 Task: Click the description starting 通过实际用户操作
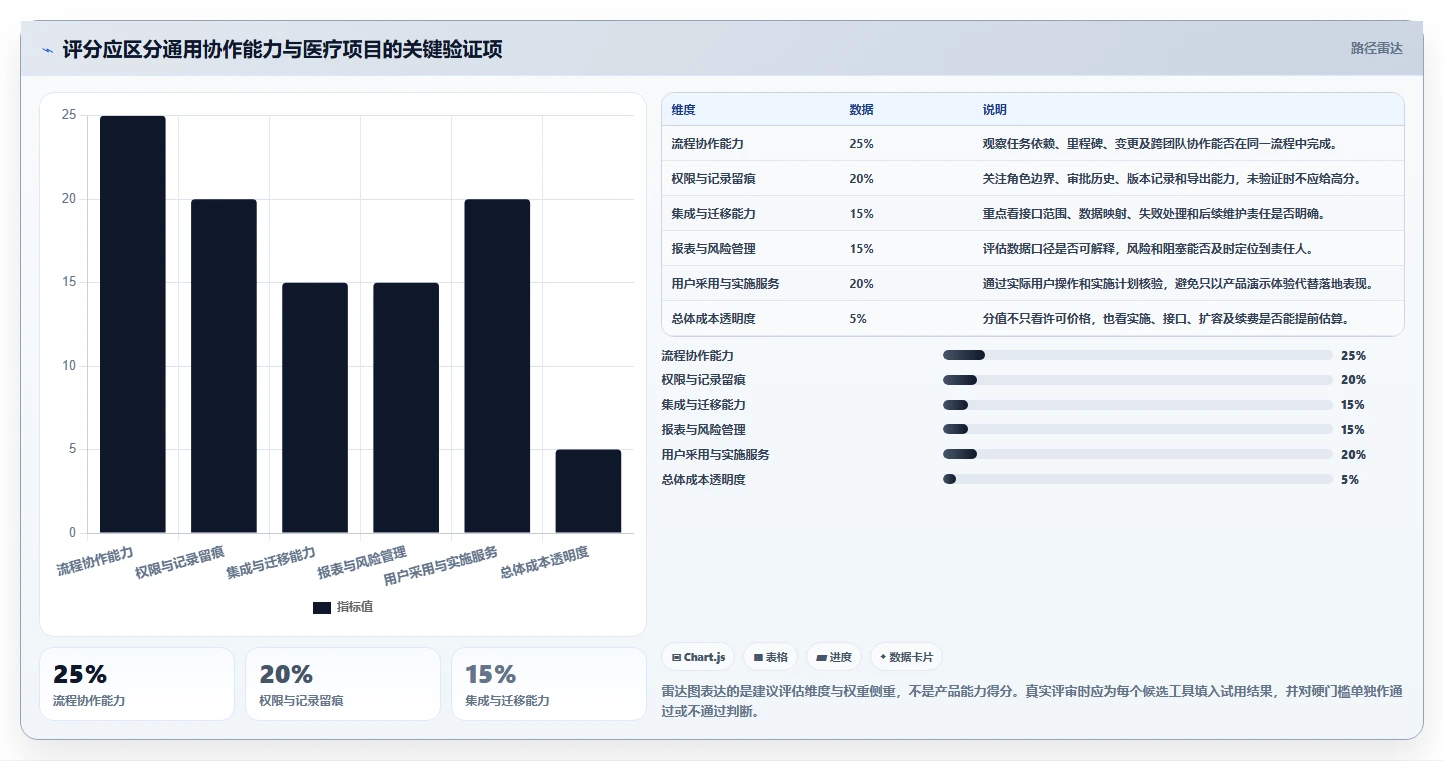[x=1178, y=284]
